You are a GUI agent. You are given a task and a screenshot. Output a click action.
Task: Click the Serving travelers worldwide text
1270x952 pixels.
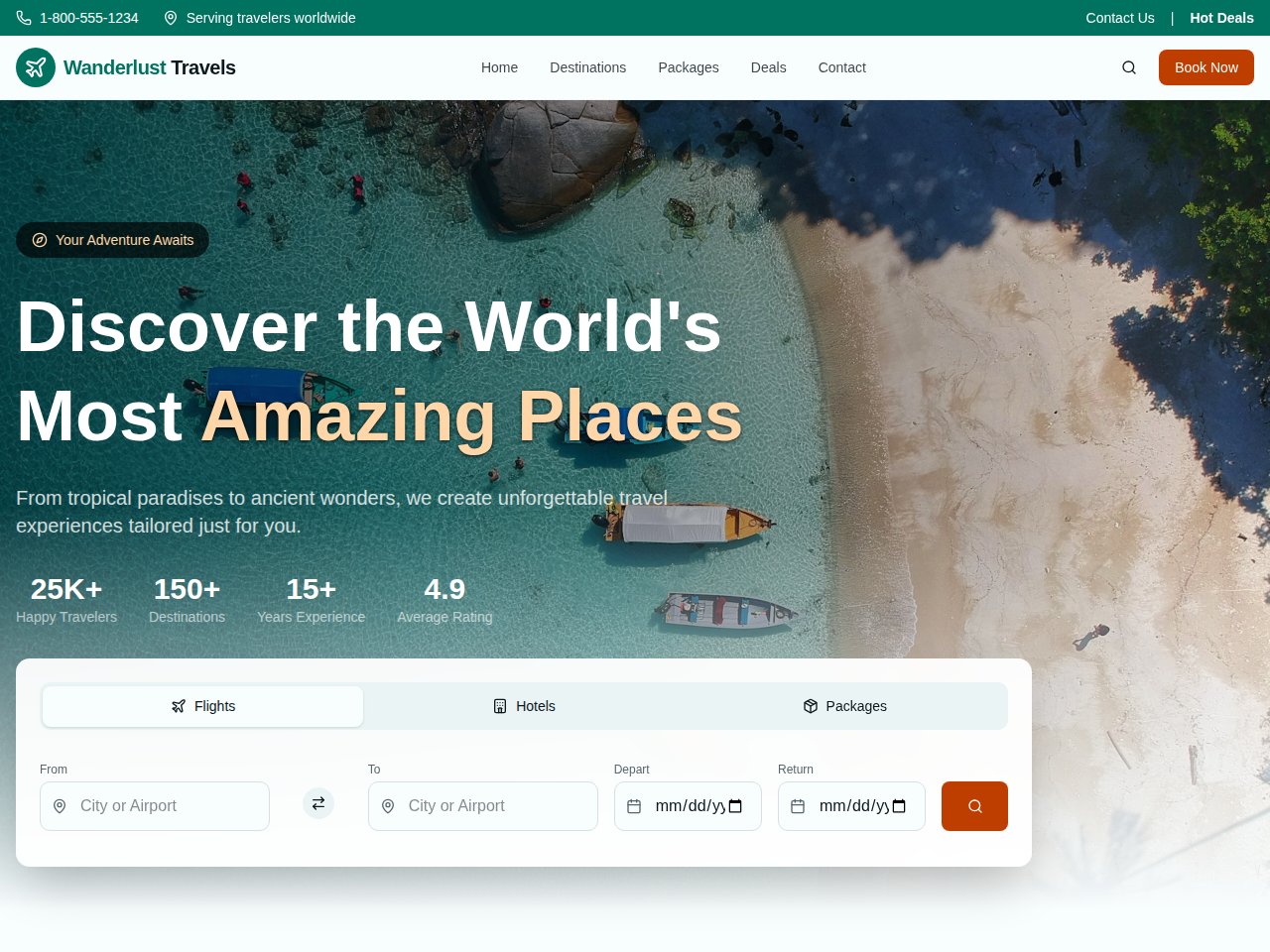click(271, 18)
